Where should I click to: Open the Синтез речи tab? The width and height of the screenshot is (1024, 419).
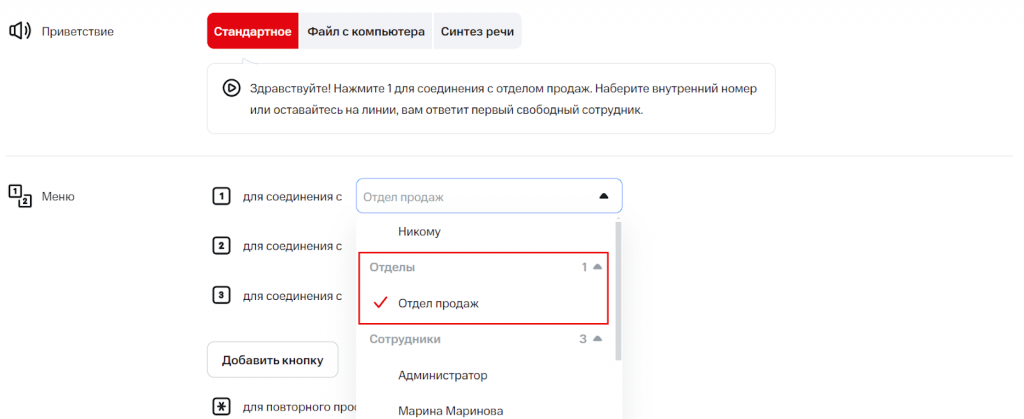pyautogui.click(x=477, y=31)
